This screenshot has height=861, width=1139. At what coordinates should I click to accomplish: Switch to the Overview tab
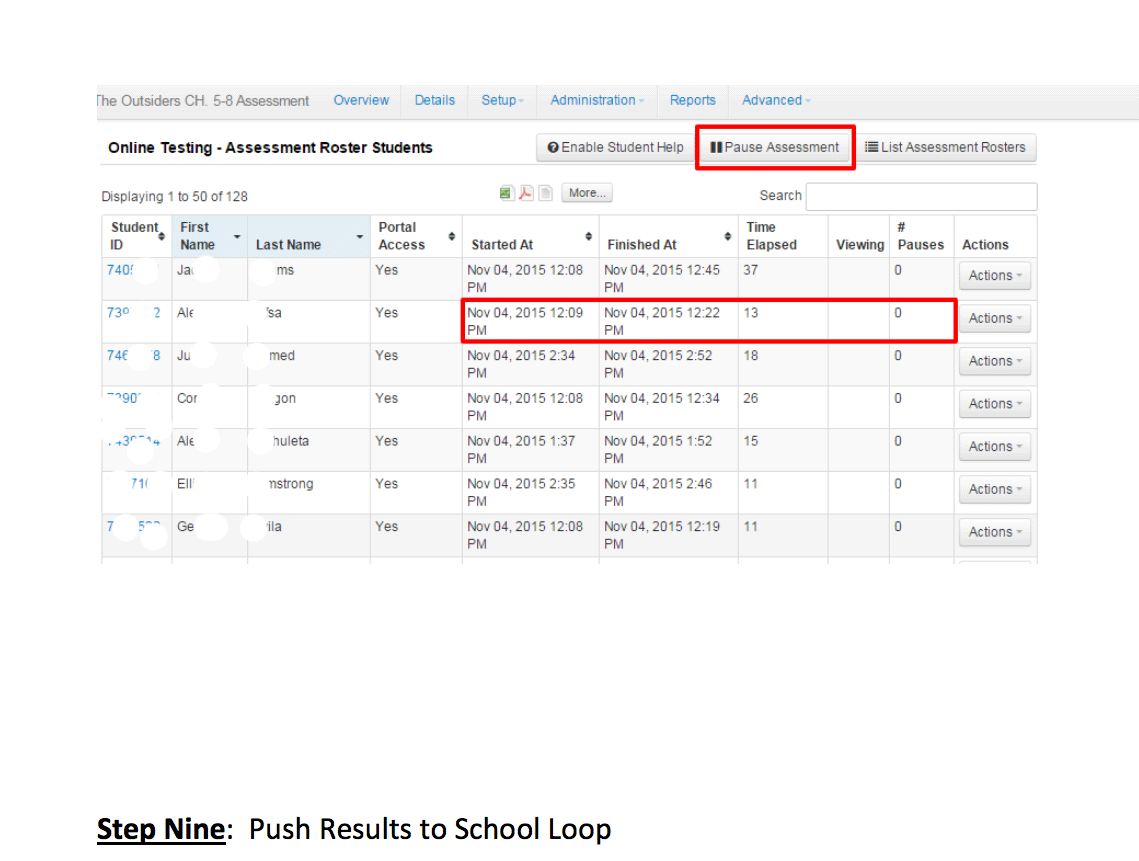(x=361, y=101)
